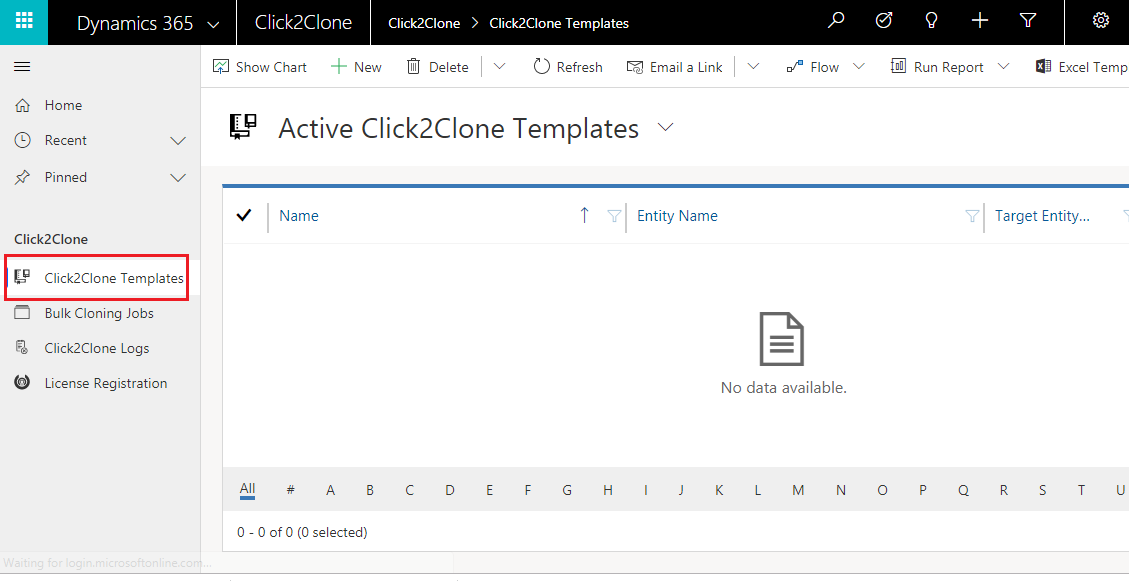Screen dimensions: 1129x581
Task: Open Bulk Cloning Jobs in sidebar
Action: (98, 313)
